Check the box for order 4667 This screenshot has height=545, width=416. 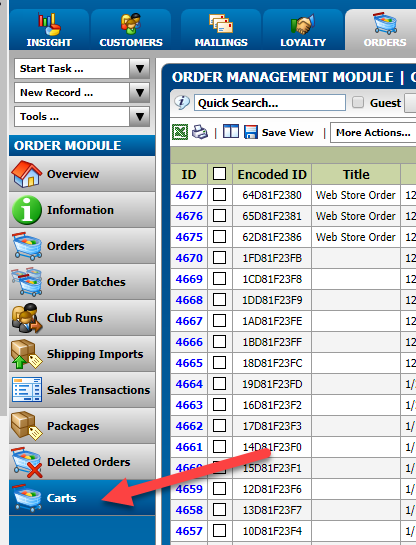[x=219, y=321]
